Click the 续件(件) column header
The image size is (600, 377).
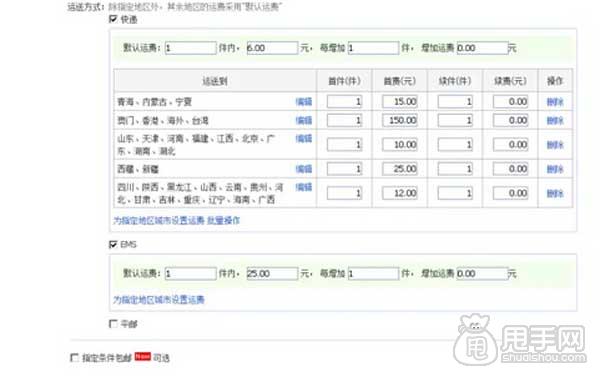455,81
